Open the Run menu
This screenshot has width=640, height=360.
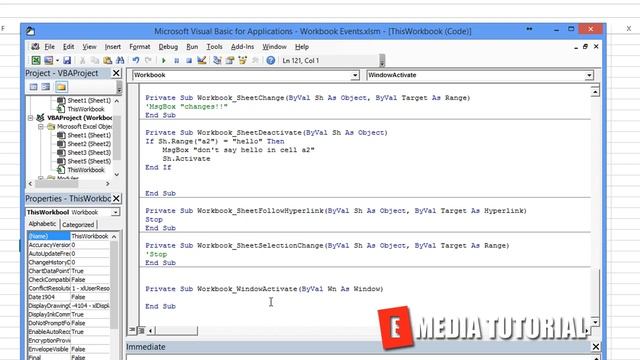(192, 47)
